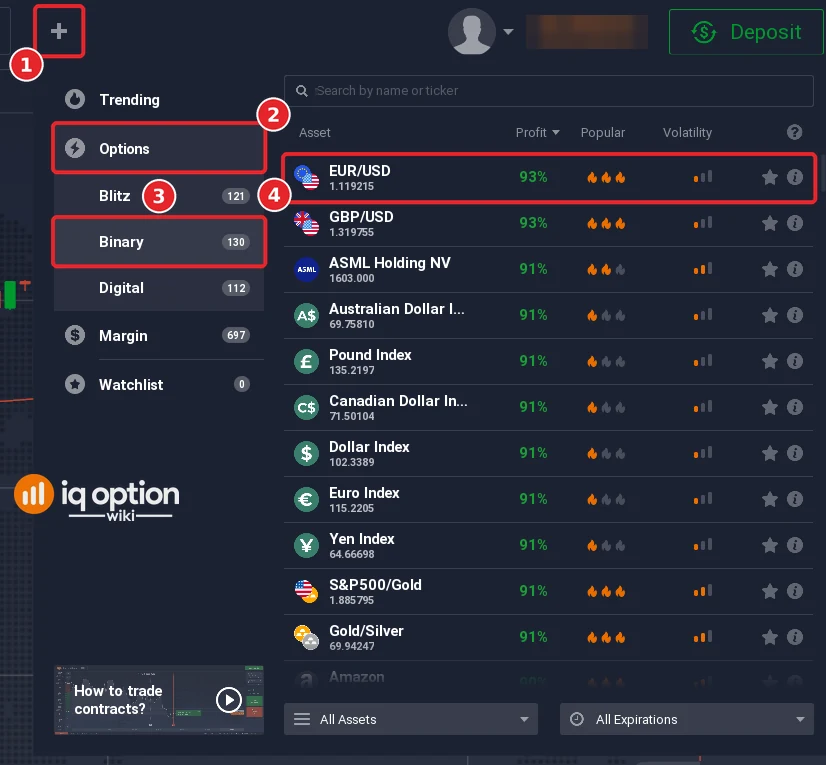Open S&P500/Gold info icon
Viewport: 826px width, 765px height.
[794, 591]
